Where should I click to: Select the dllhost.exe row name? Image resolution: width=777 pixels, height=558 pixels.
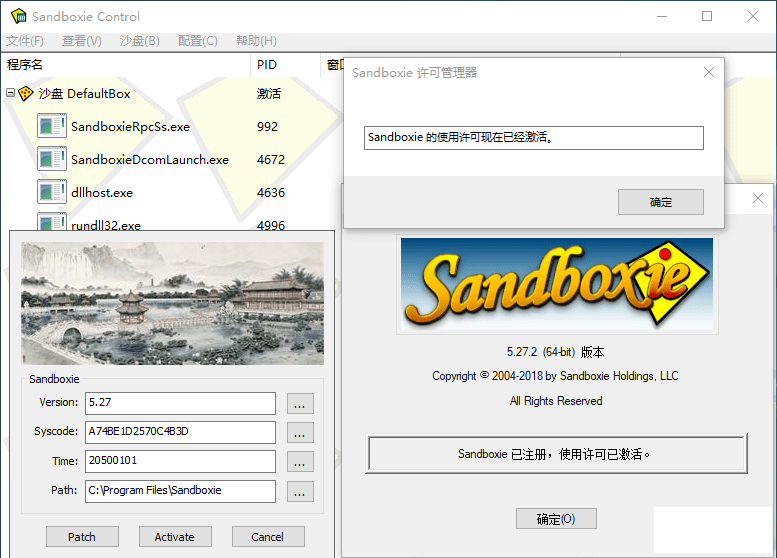pos(102,193)
